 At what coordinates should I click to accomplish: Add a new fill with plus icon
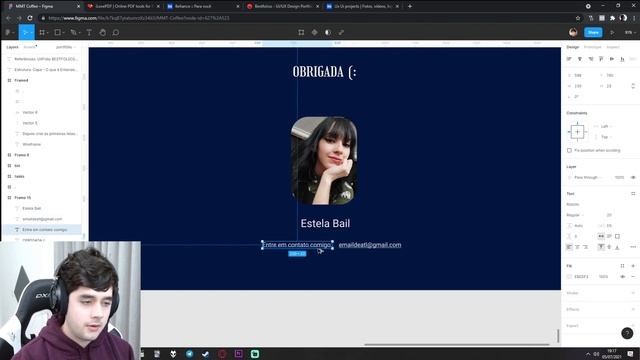tap(633, 266)
